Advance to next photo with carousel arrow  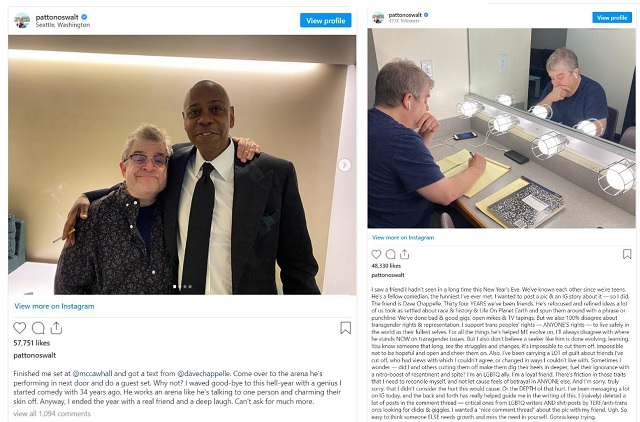click(x=344, y=165)
